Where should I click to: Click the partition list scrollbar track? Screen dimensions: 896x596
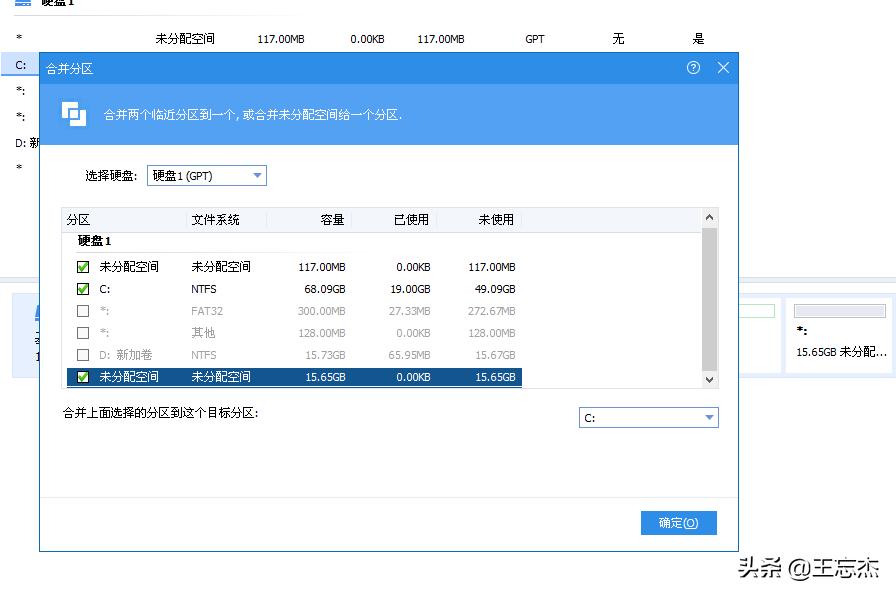tap(709, 300)
